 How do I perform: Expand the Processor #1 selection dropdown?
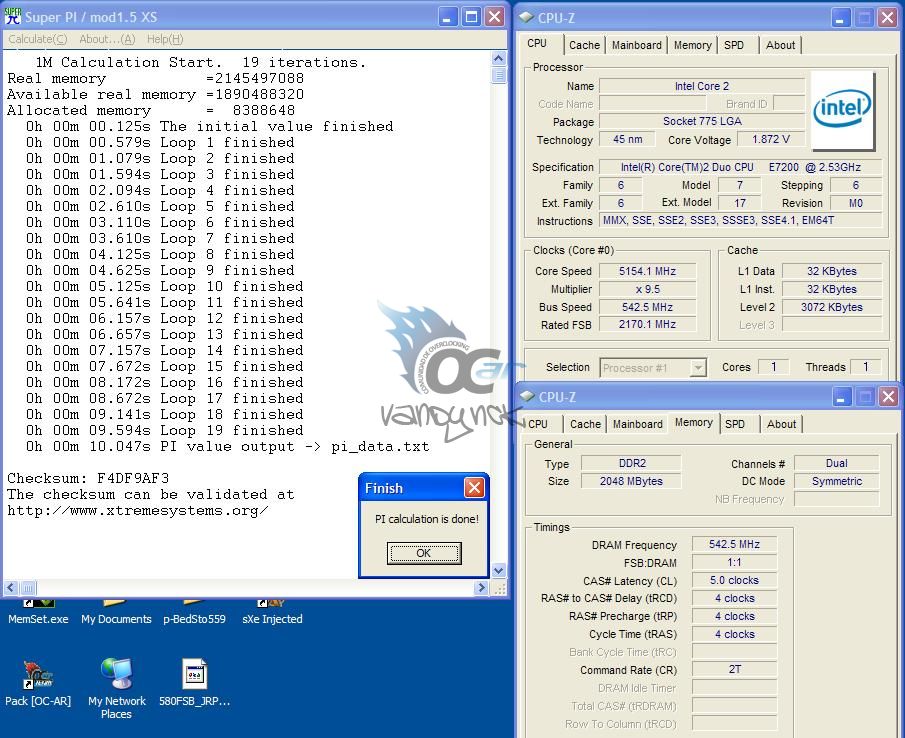point(698,368)
